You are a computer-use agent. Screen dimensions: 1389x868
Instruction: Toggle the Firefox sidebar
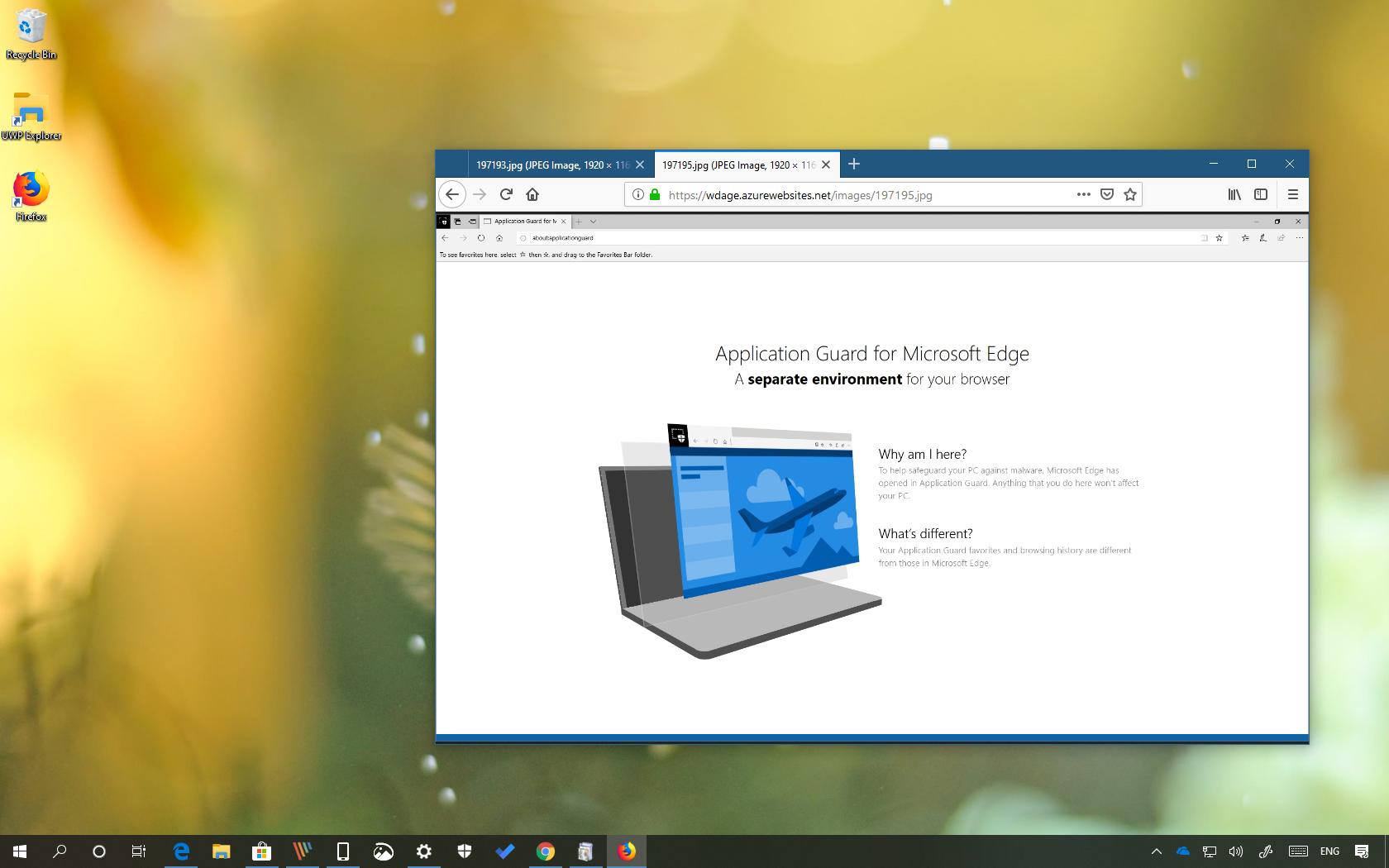tap(1261, 194)
